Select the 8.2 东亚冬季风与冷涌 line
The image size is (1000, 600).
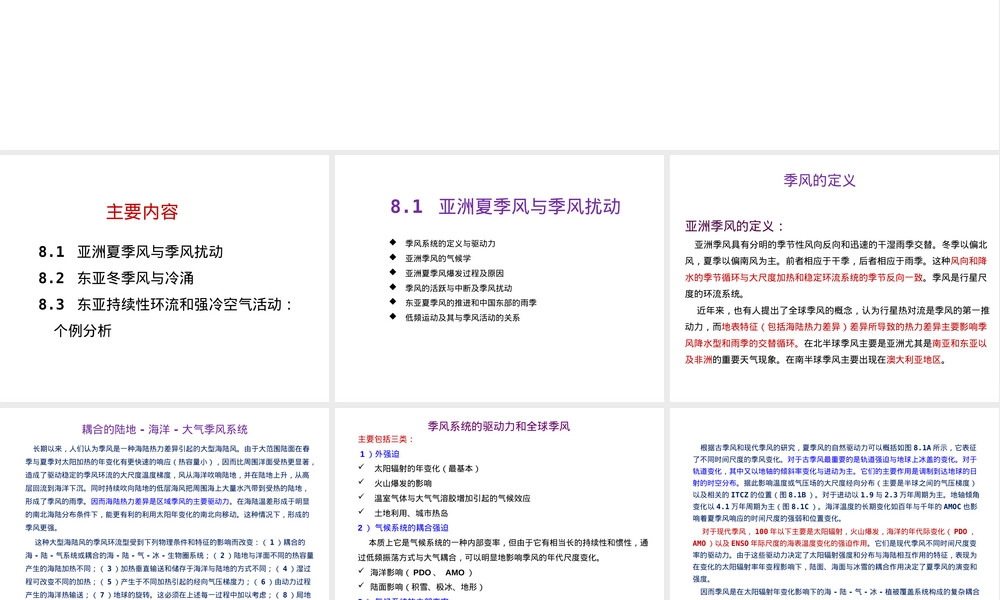[116, 278]
